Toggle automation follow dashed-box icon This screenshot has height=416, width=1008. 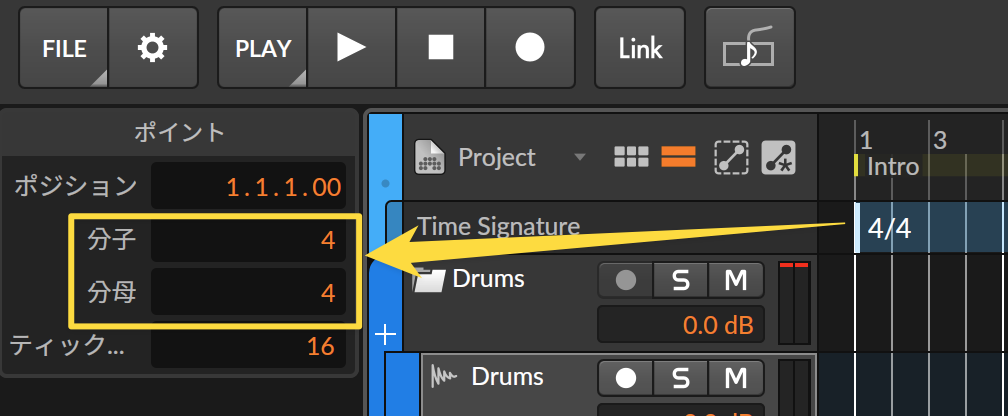tap(732, 158)
